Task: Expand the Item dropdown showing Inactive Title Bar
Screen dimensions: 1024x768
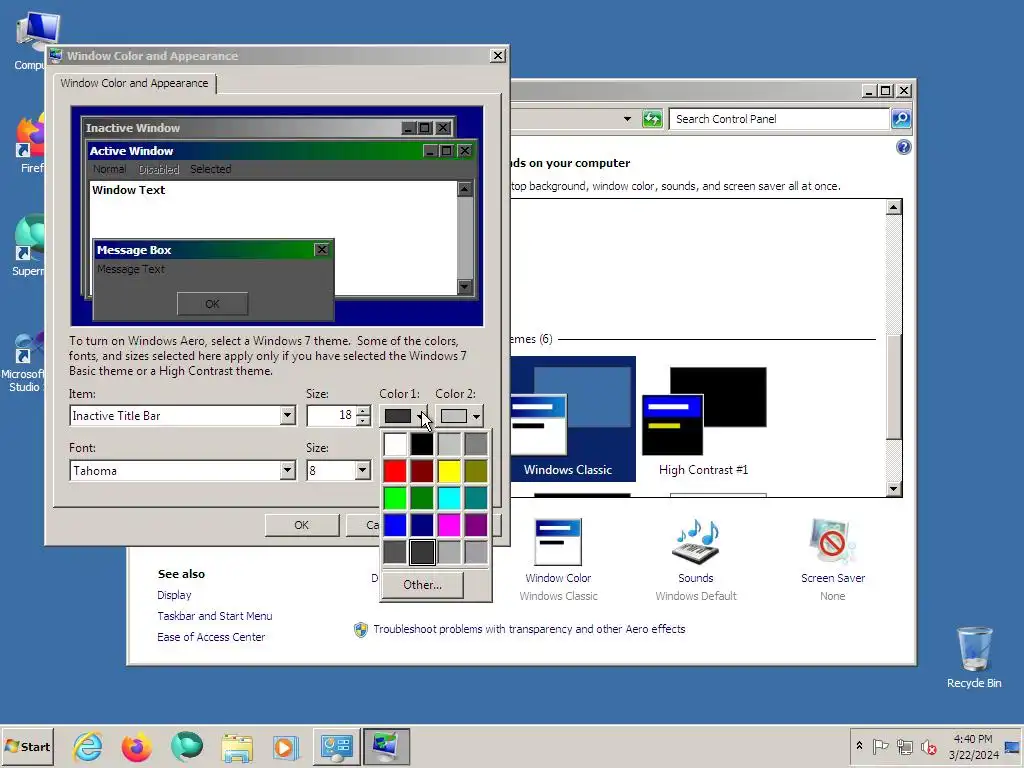Action: pos(287,415)
